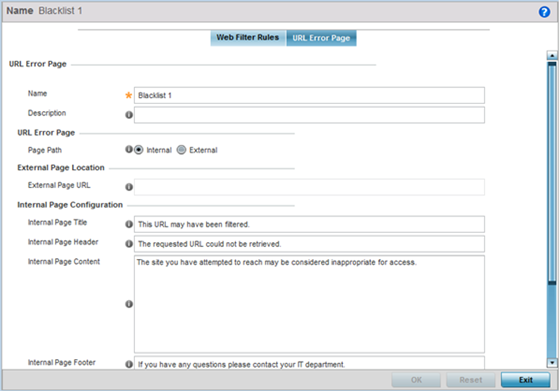Viewport: 560px width, 391px height.
Task: Focus the Description input field
Action: (x=309, y=115)
